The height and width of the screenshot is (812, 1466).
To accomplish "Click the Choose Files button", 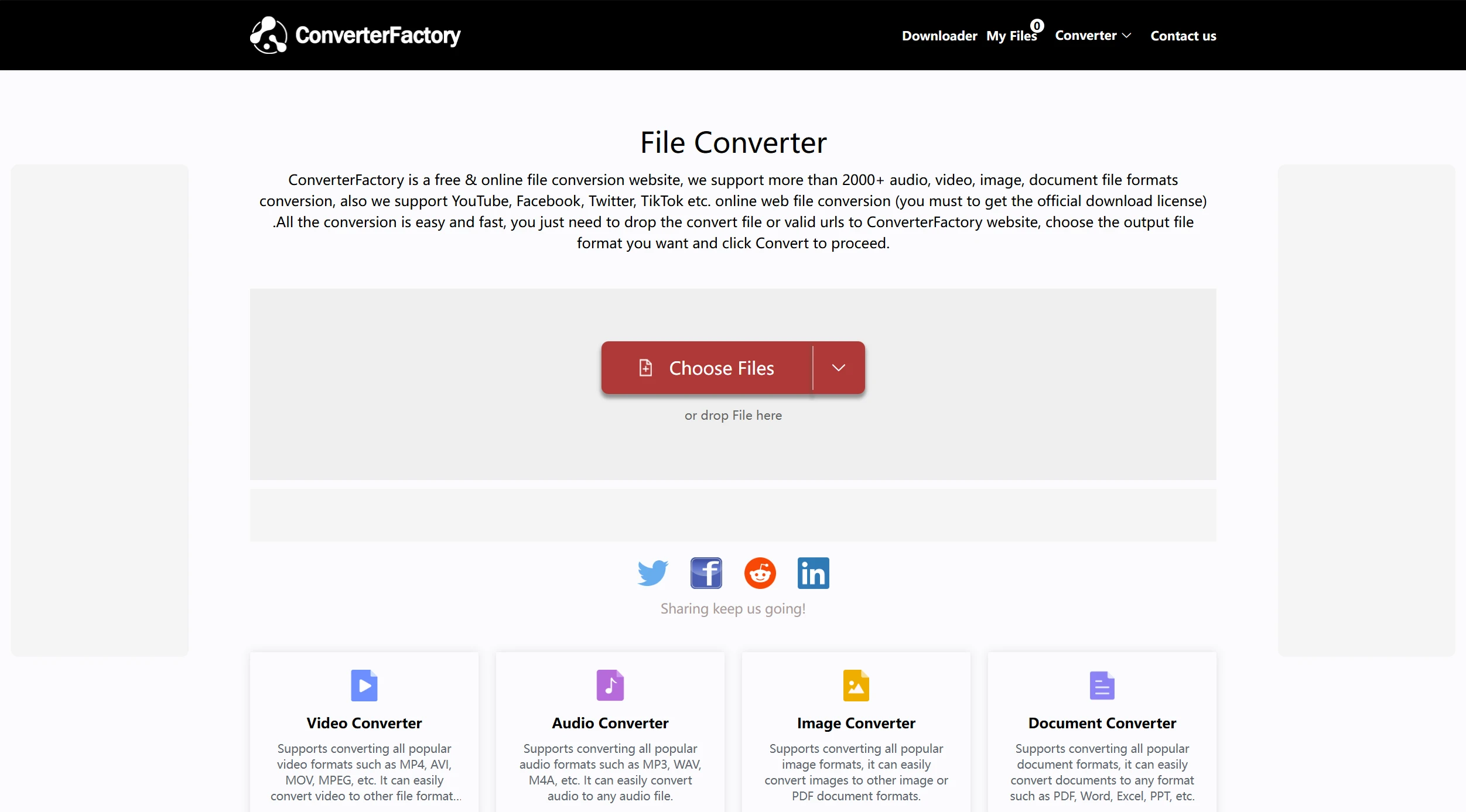I will pyautogui.click(x=707, y=368).
